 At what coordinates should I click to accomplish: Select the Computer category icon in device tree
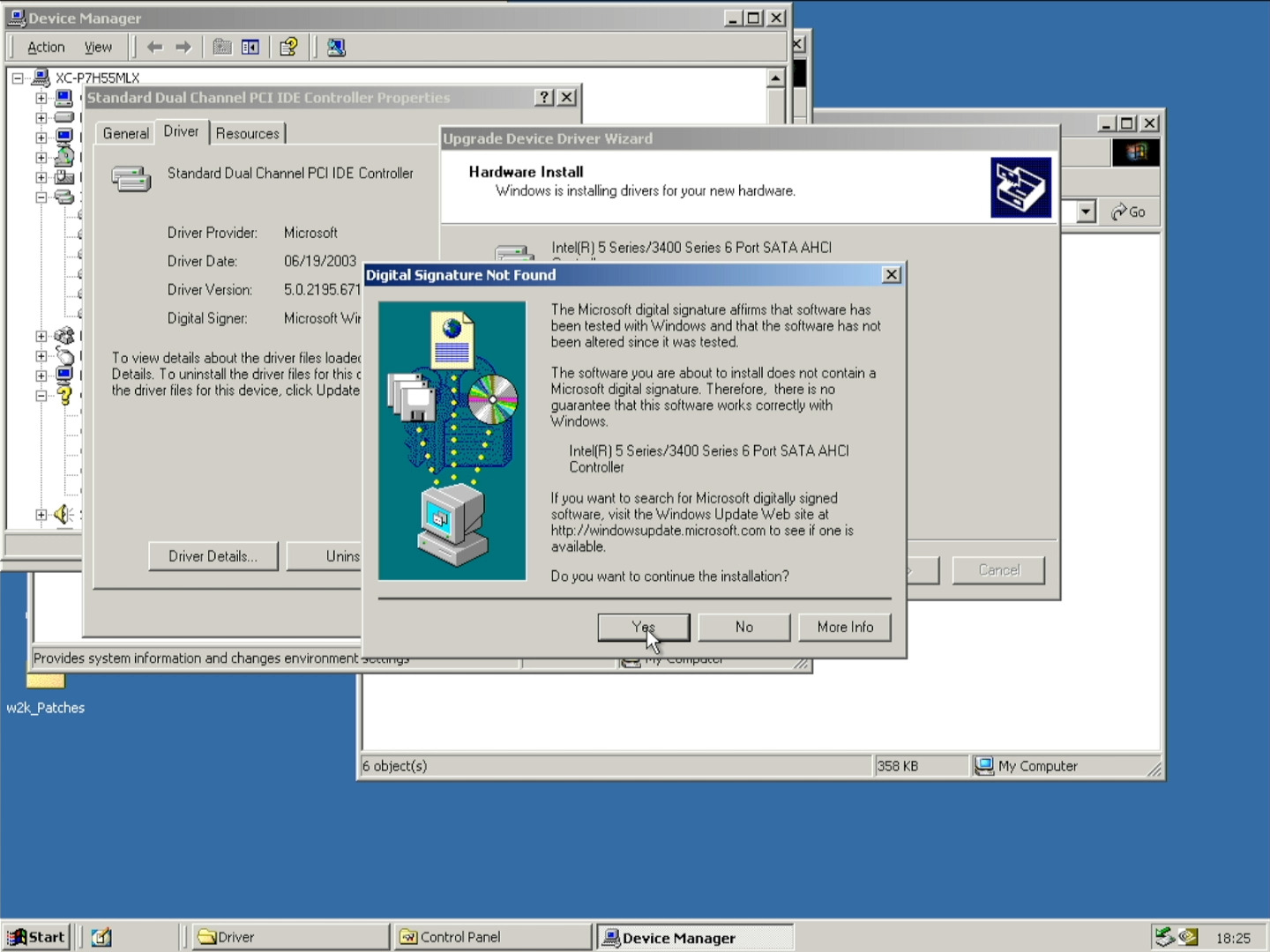pos(63,98)
